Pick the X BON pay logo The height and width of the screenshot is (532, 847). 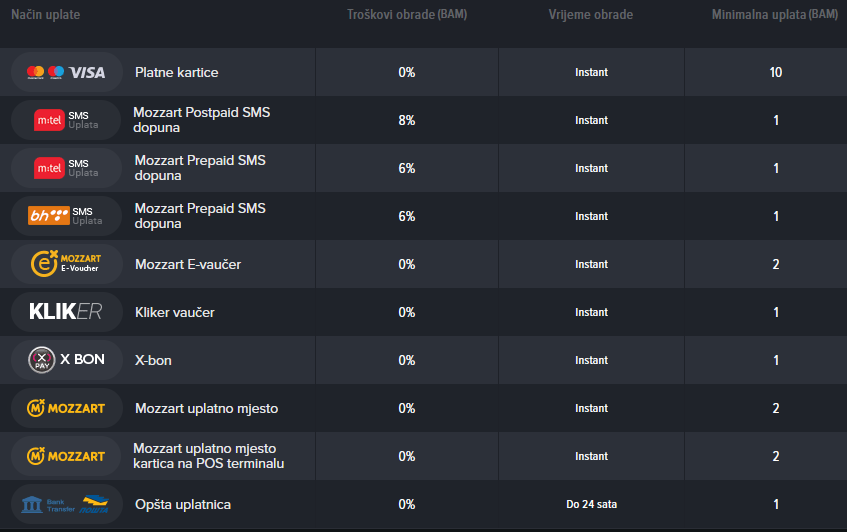tap(66, 360)
